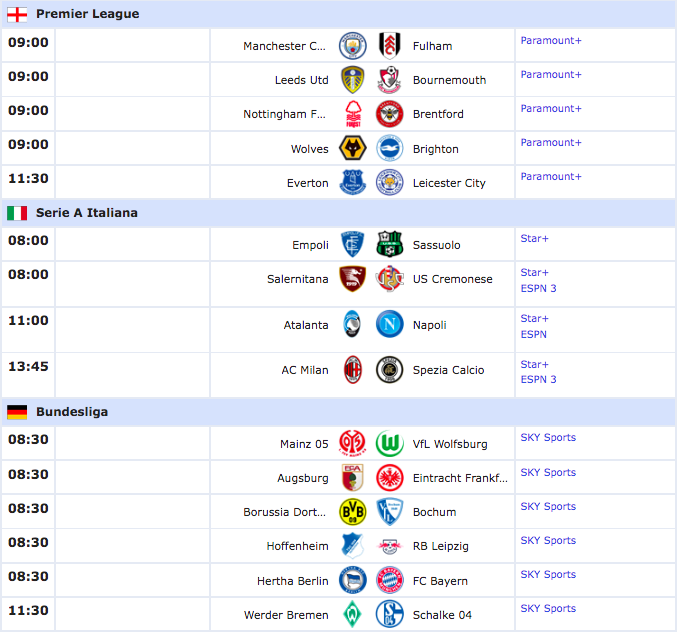Click the Brentford bee badge
Screen dimensions: 677x632
pos(389,114)
